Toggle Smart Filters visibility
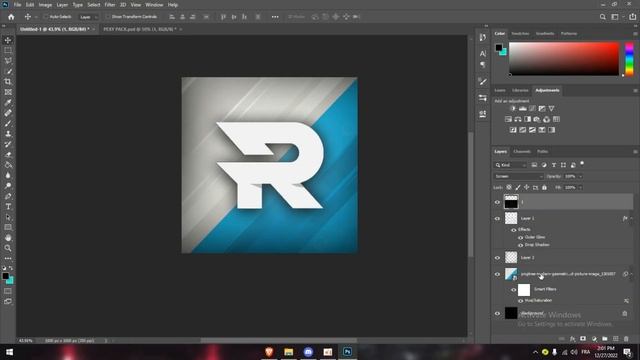 (513, 290)
